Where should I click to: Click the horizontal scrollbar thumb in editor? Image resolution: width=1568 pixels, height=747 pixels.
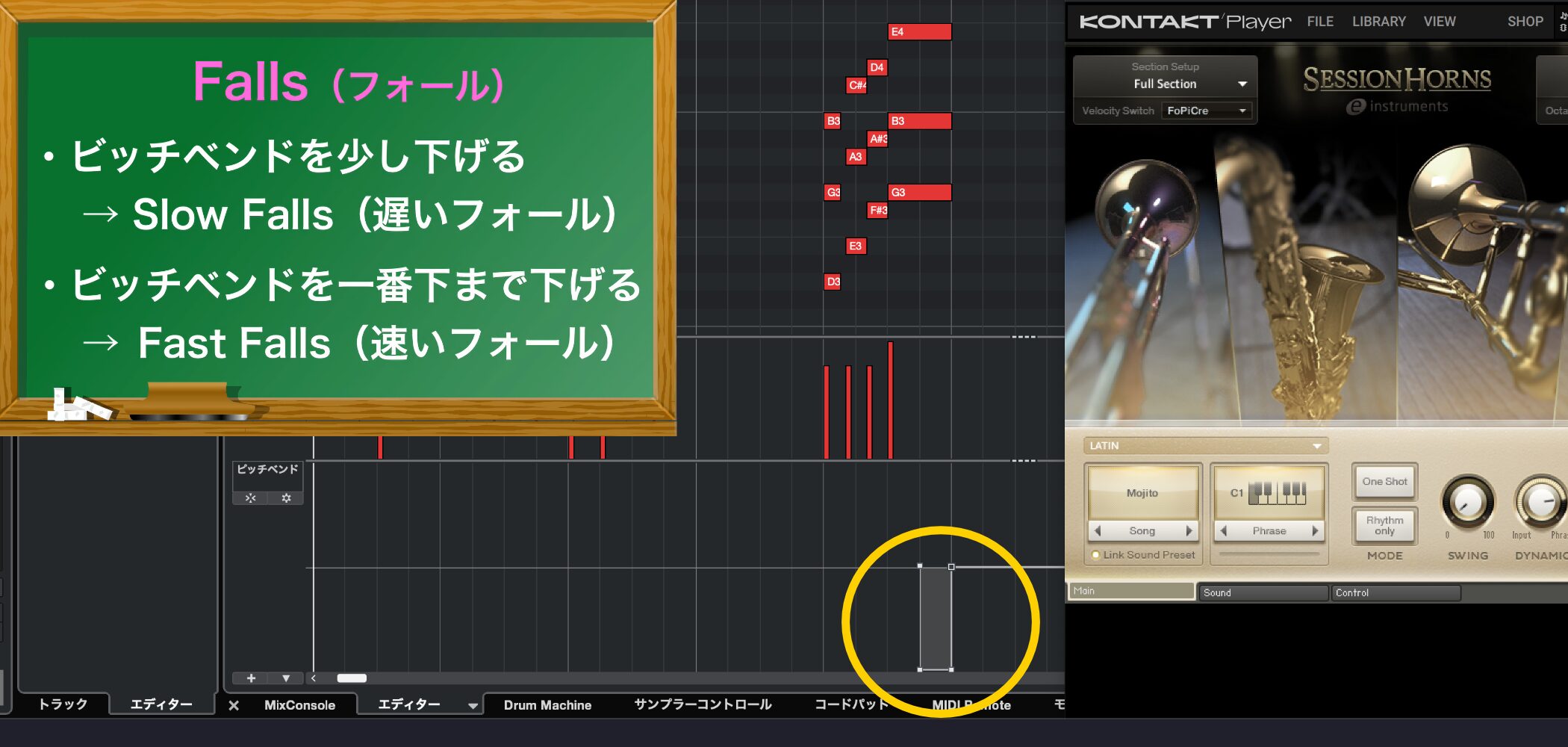[x=352, y=678]
